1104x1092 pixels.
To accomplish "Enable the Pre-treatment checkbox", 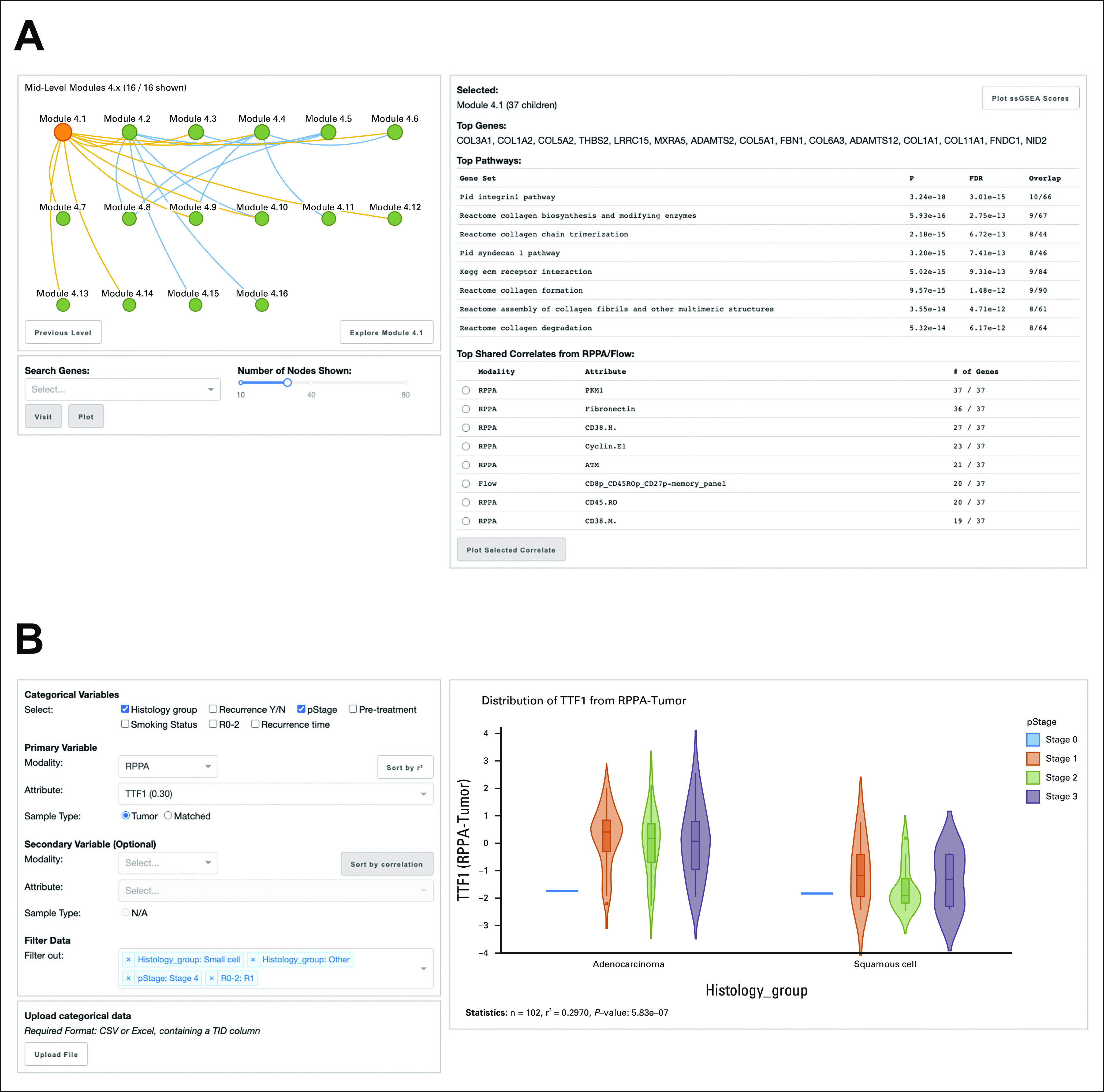I will point(353,709).
